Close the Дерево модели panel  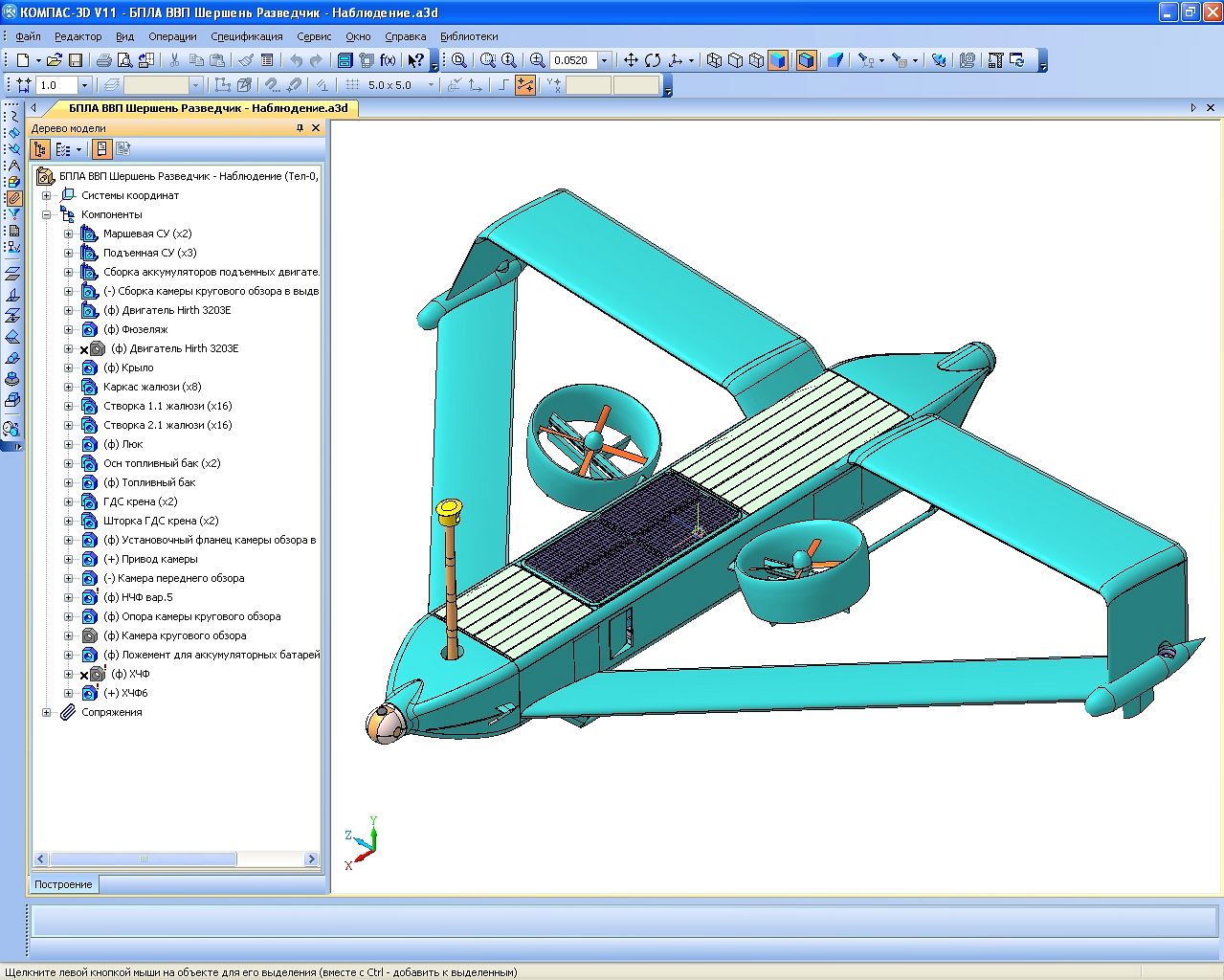[x=316, y=128]
